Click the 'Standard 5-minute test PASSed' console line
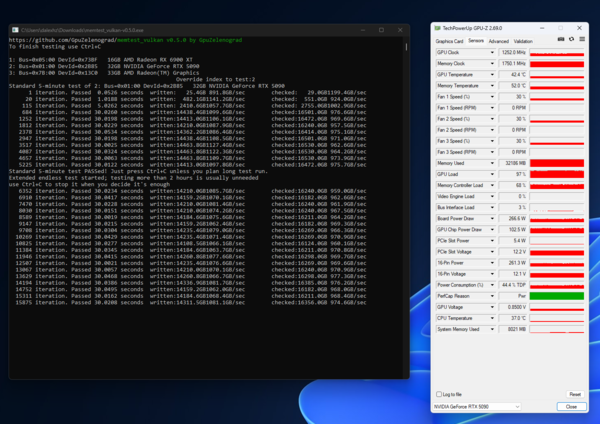Viewport: 600px width, 424px height. [x=138, y=171]
